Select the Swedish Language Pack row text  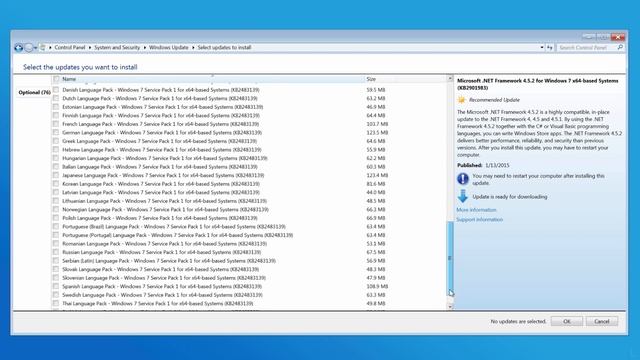(162, 295)
